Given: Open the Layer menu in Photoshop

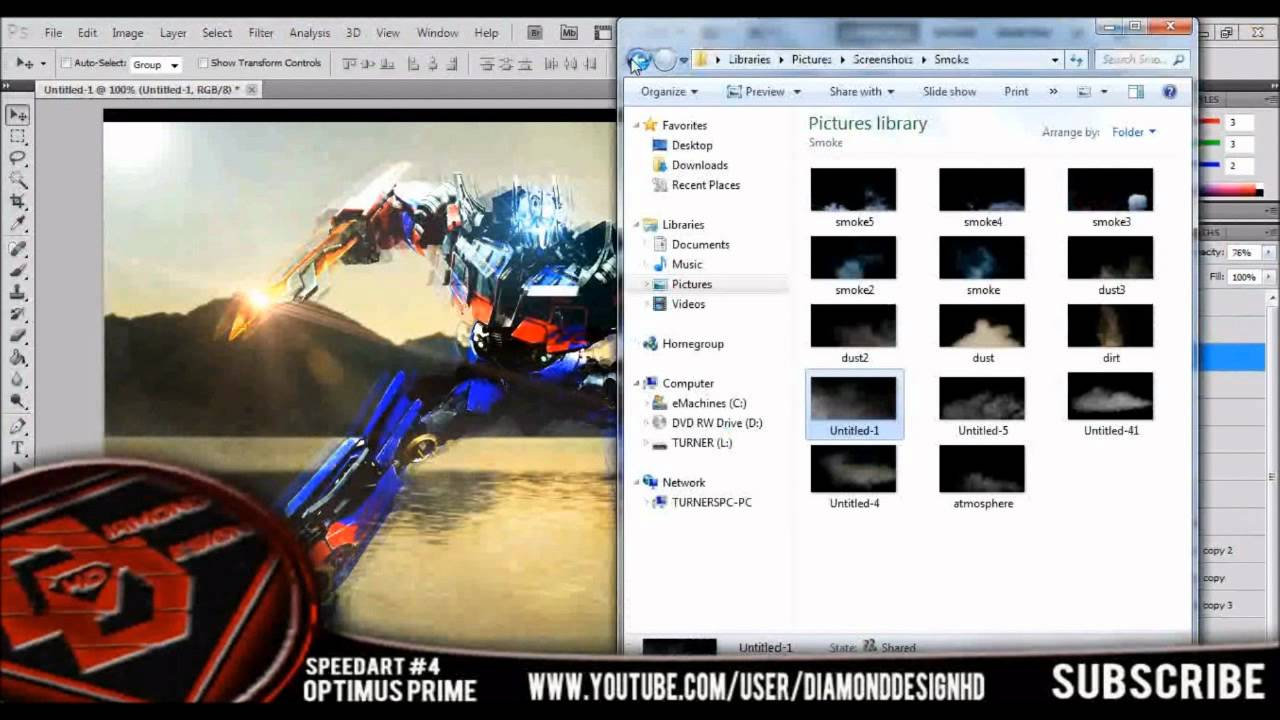Looking at the screenshot, I should pos(173,33).
